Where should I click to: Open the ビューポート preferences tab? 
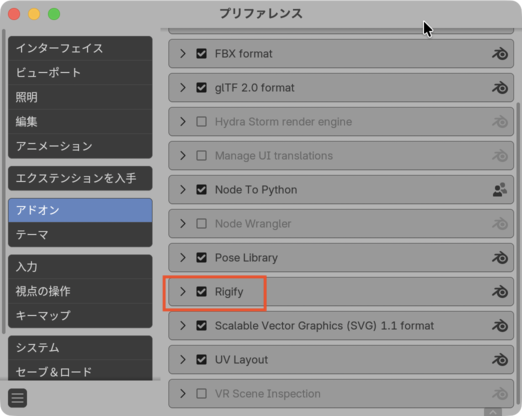[x=80, y=73]
